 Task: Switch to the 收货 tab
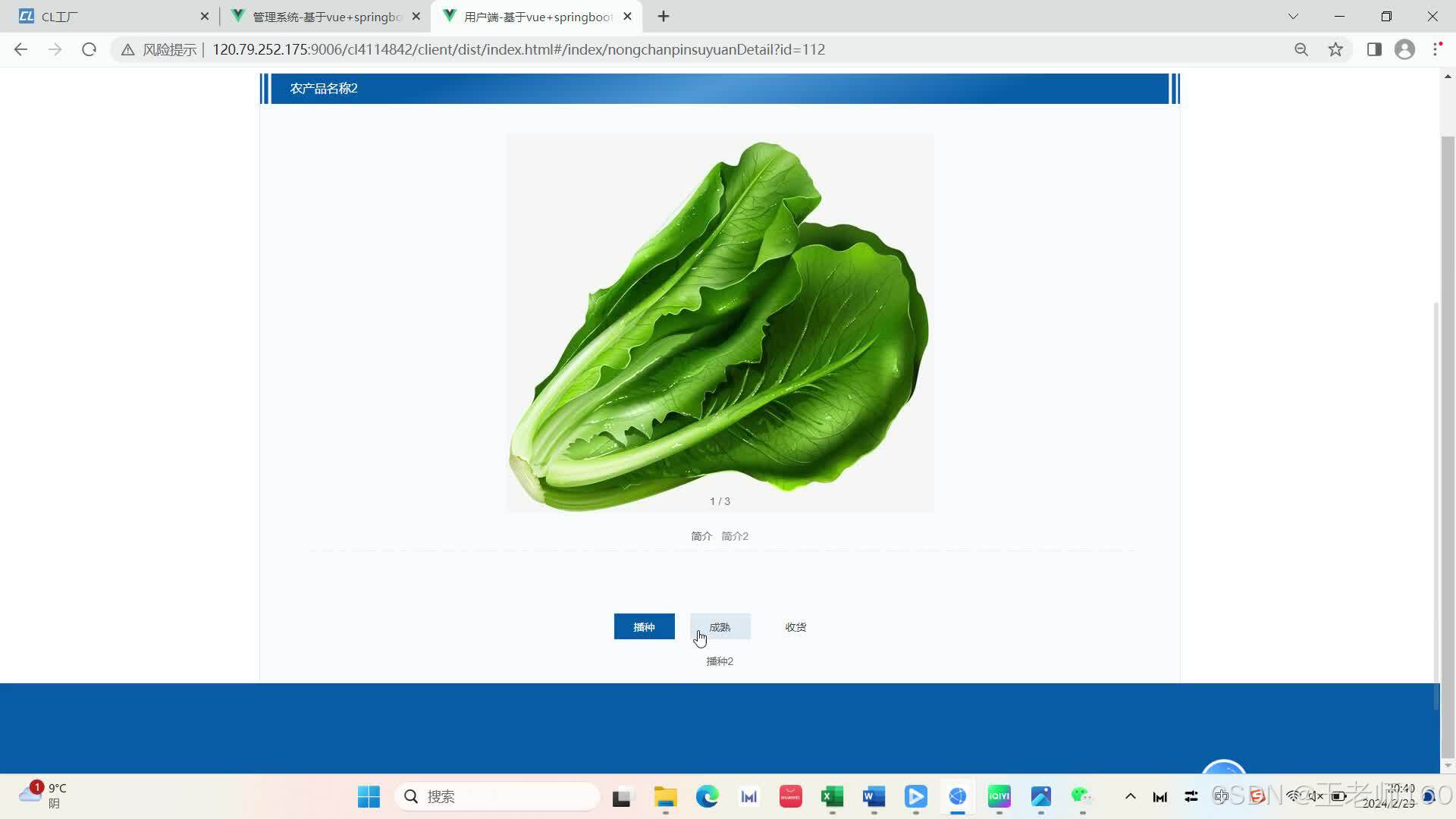pyautogui.click(x=795, y=627)
